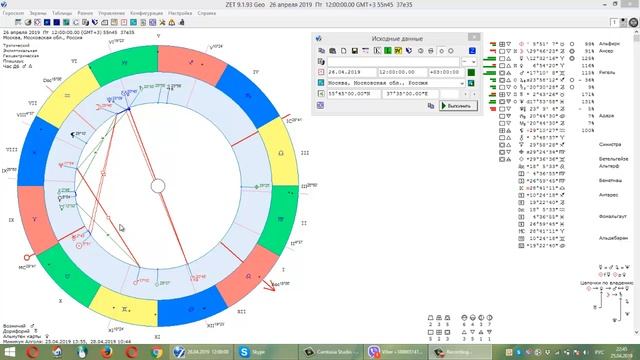The width and height of the screenshot is (640, 360).
Task: Close the Исходные данные dialog
Action: coord(474,37)
